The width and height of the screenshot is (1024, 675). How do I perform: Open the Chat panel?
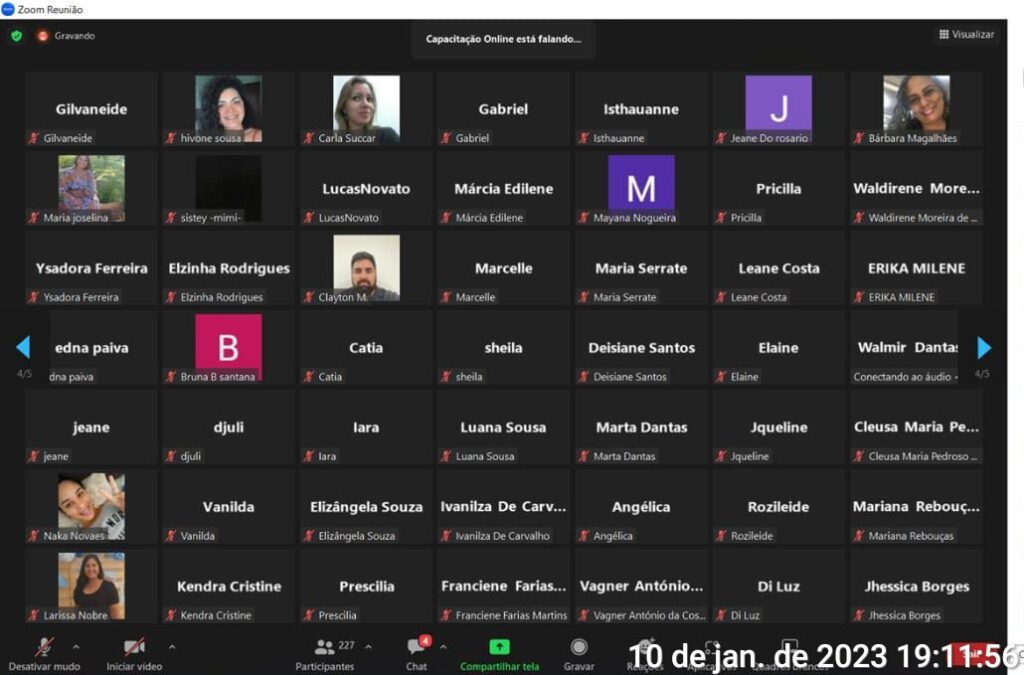pyautogui.click(x=417, y=647)
